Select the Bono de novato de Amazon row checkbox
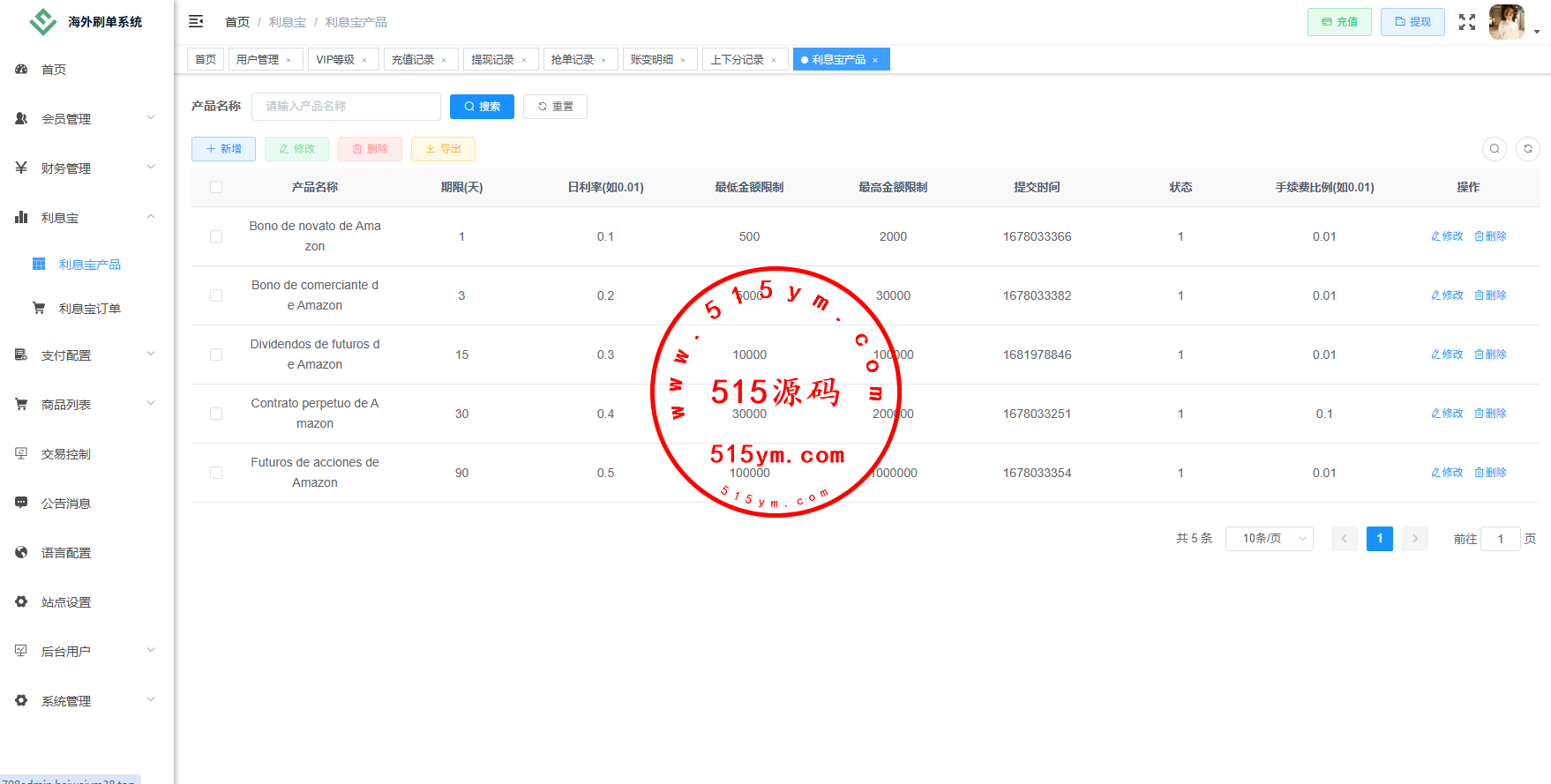Viewport: 1551px width, 784px height. pos(216,236)
